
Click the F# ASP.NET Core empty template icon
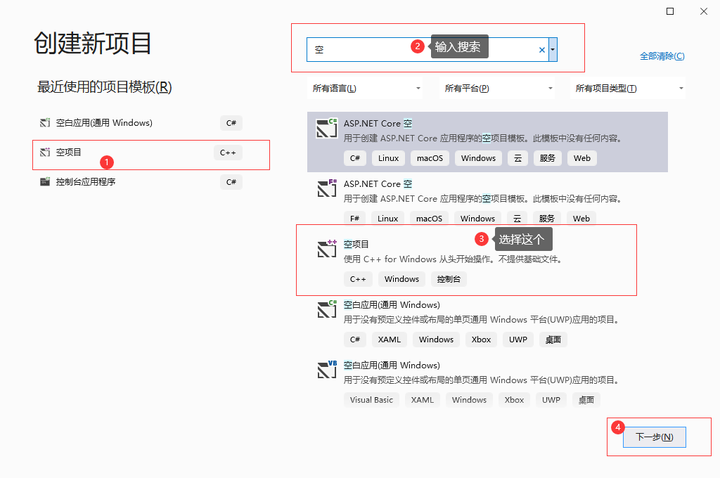pos(327,188)
